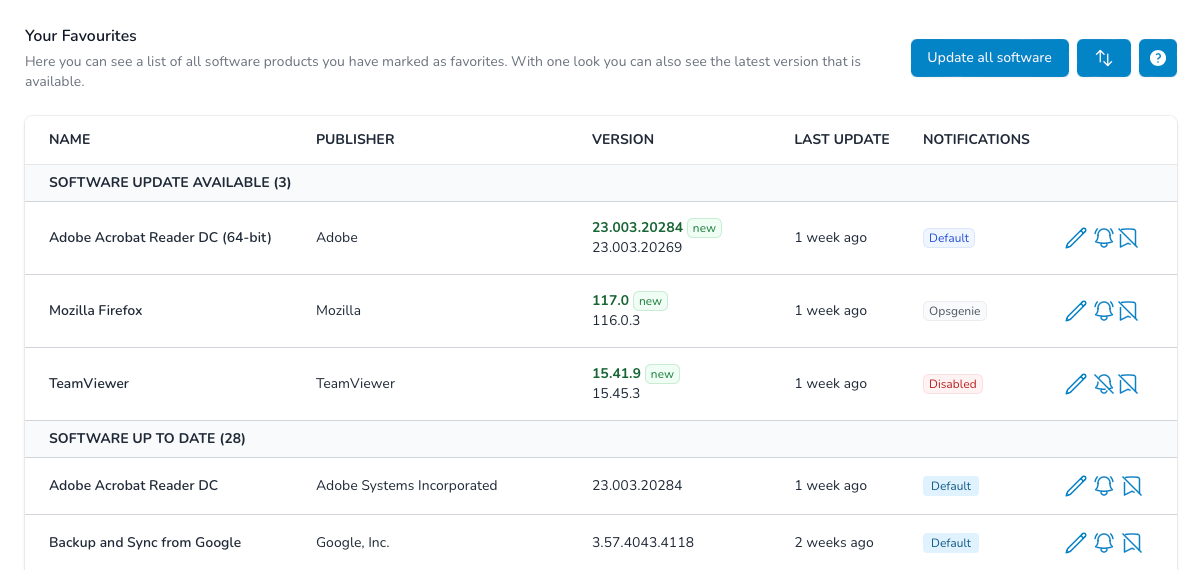Sort by the LAST UPDATE column header
The width and height of the screenshot is (1204, 570).
[x=842, y=140]
